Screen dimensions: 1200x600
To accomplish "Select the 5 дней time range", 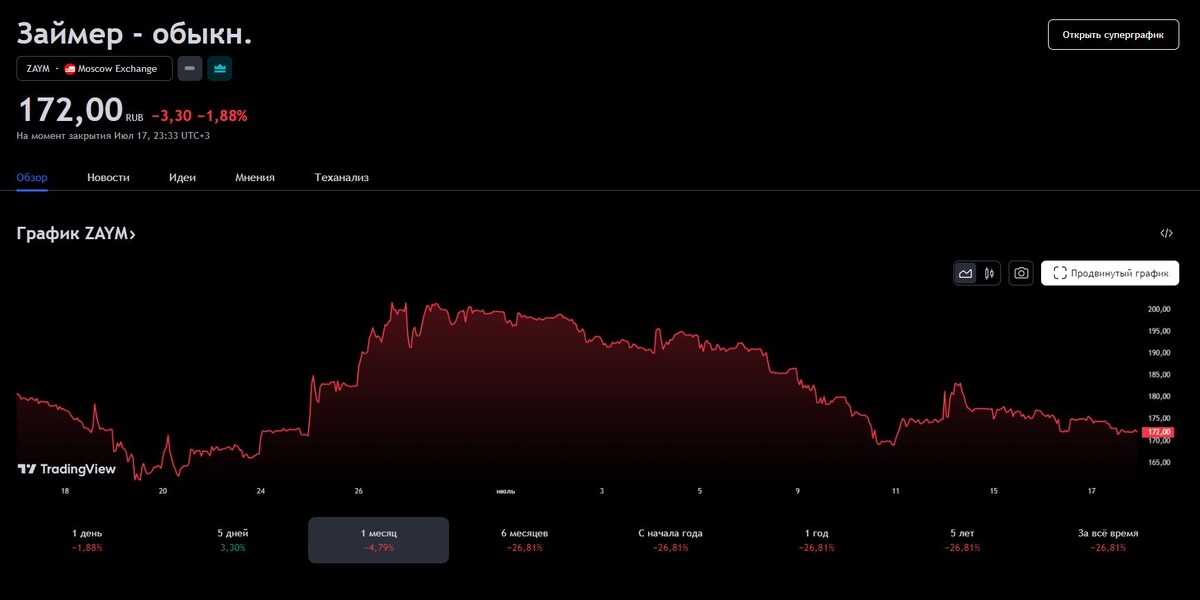I will (232, 540).
